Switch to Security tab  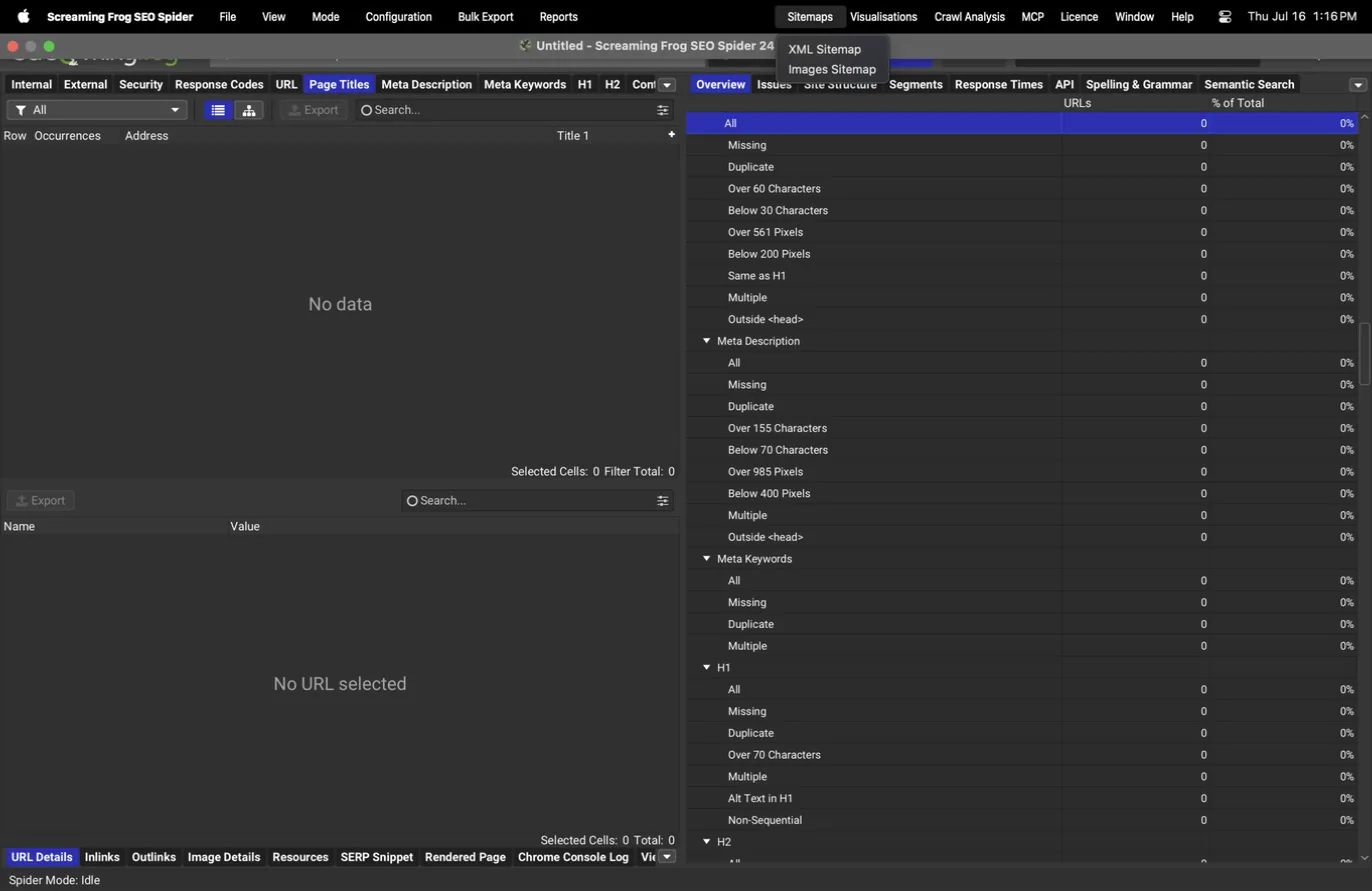point(141,85)
